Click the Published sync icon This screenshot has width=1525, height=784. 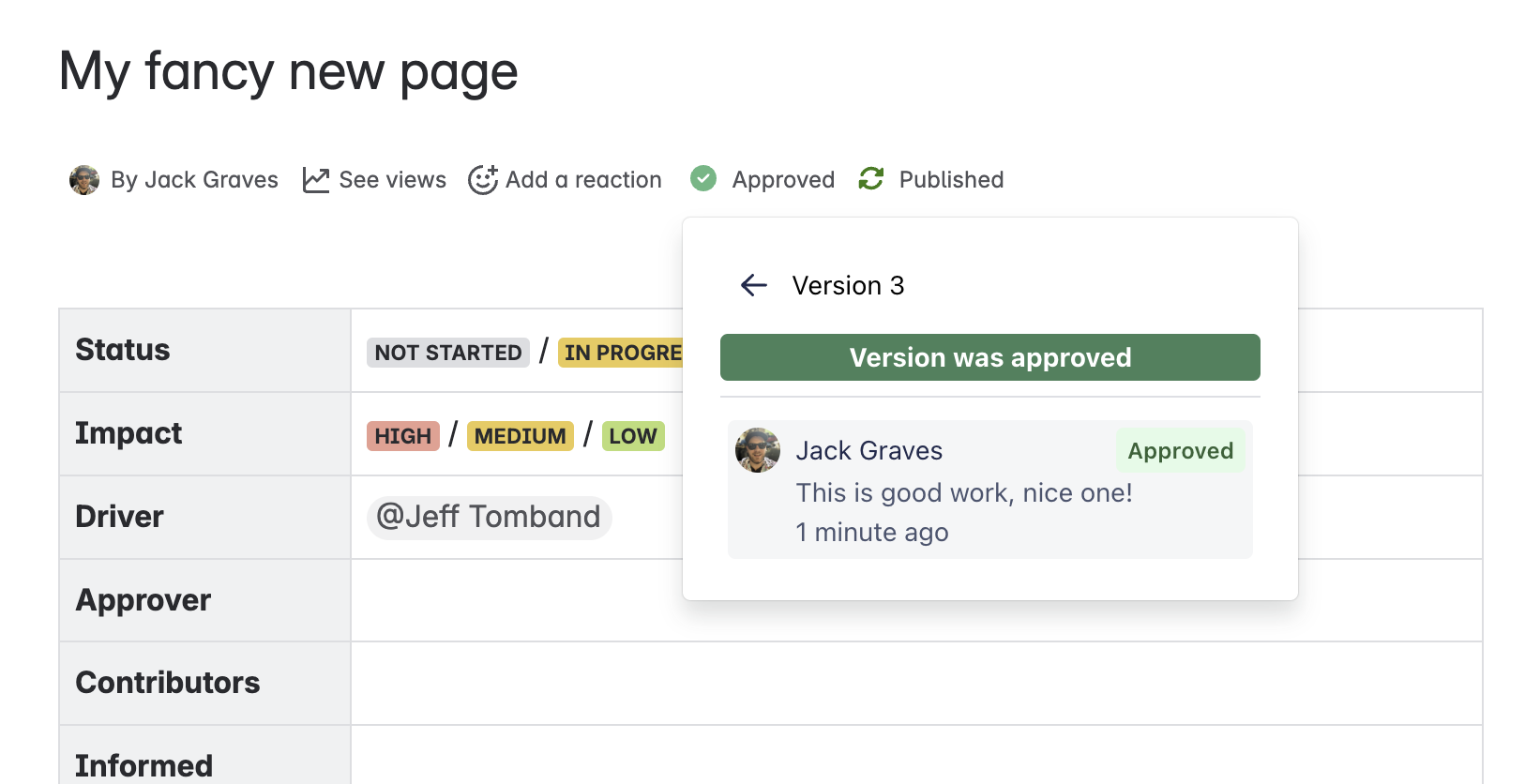pos(871,178)
